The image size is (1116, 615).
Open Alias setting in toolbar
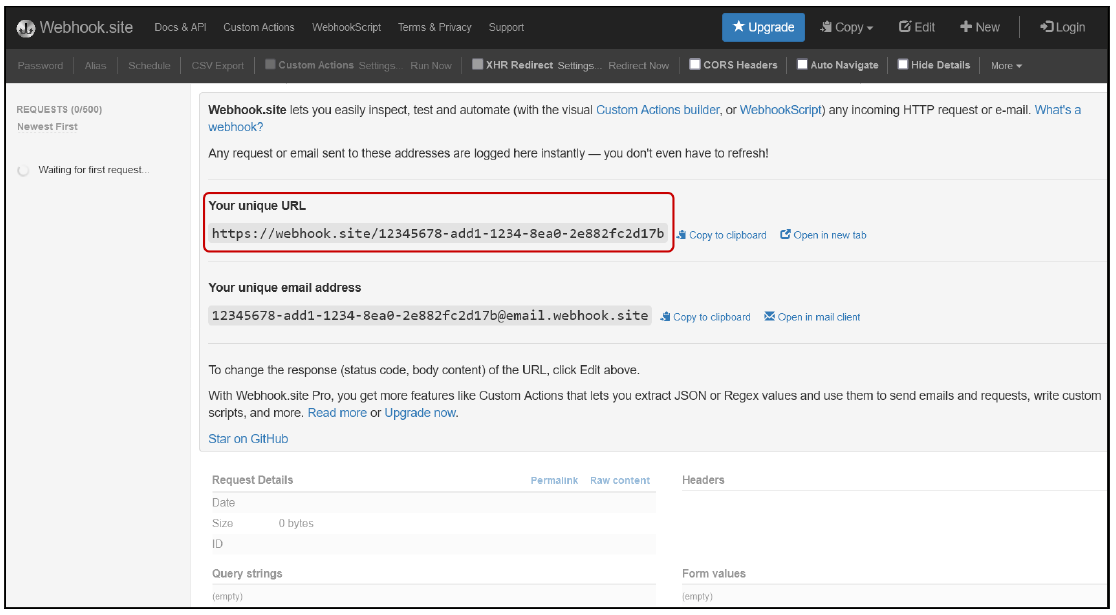pyautogui.click(x=95, y=65)
